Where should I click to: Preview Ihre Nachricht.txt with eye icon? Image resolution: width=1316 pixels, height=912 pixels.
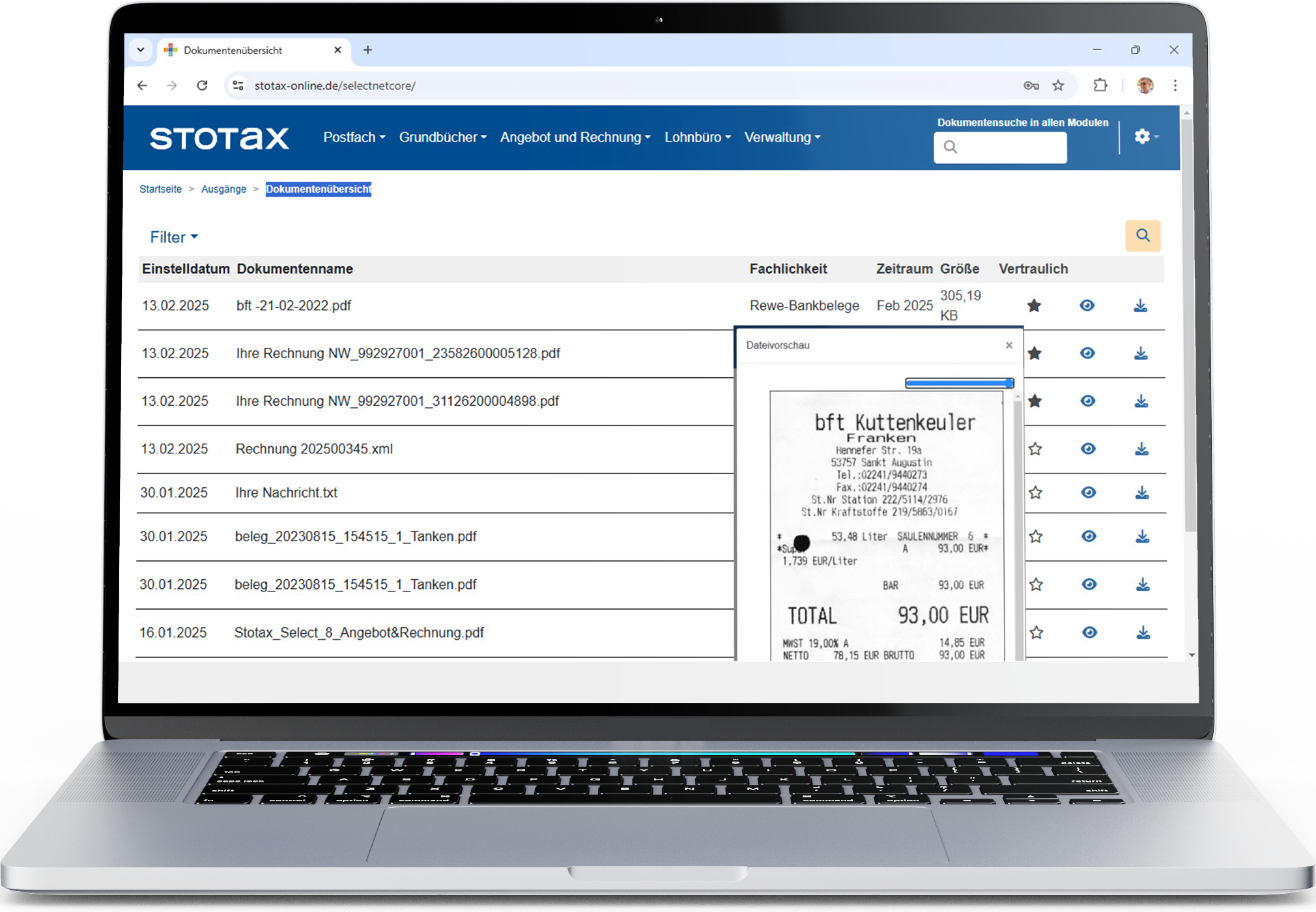pyautogui.click(x=1089, y=493)
